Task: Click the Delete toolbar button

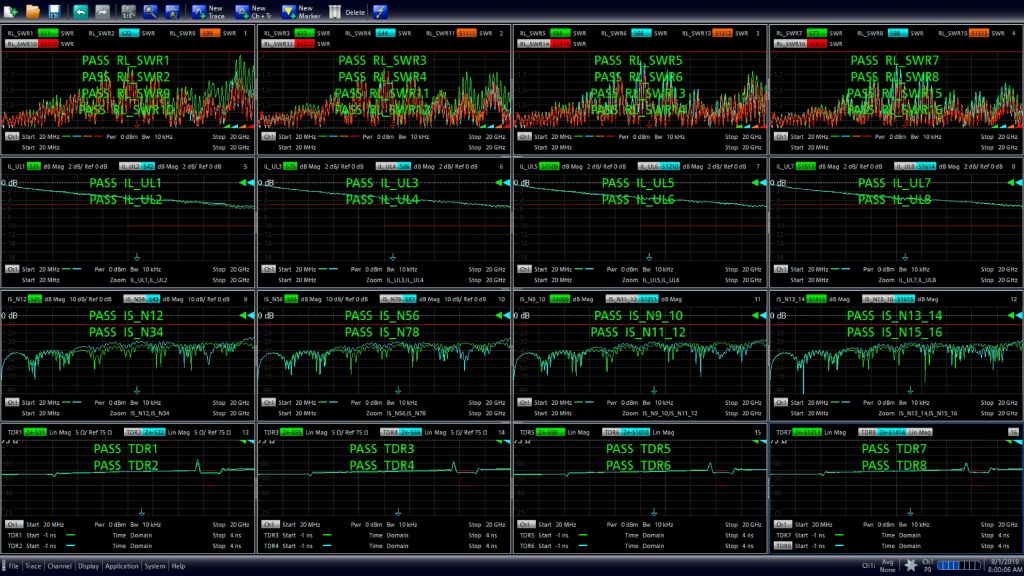Action: (x=344, y=13)
